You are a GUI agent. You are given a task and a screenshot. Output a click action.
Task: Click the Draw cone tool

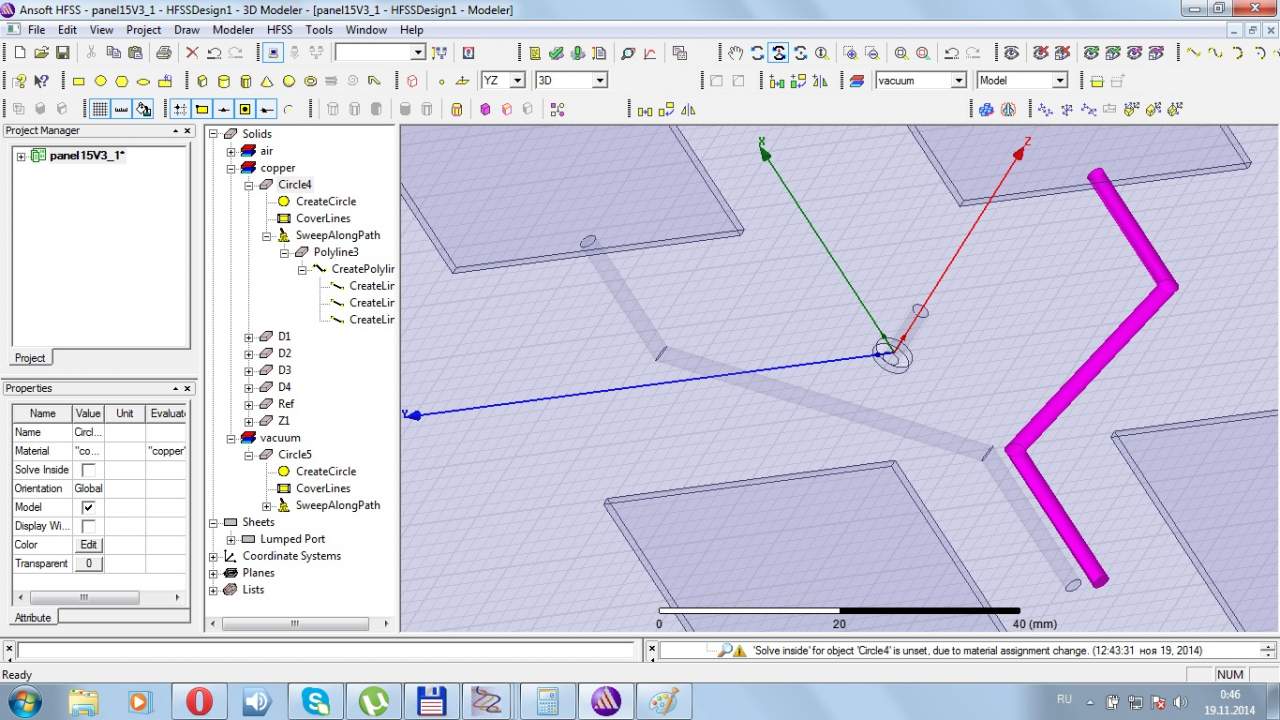[x=267, y=81]
